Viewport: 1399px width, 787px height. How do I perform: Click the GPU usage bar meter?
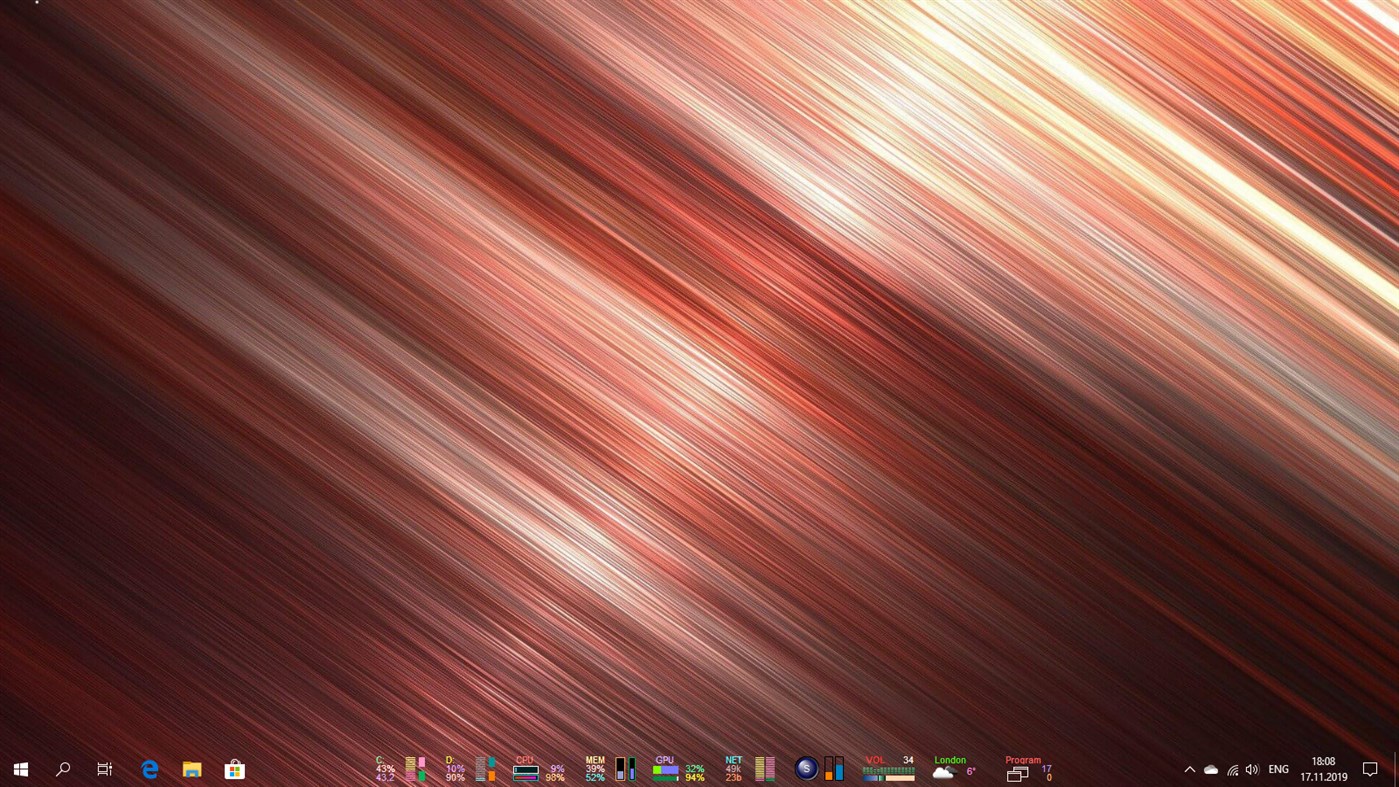(665, 772)
